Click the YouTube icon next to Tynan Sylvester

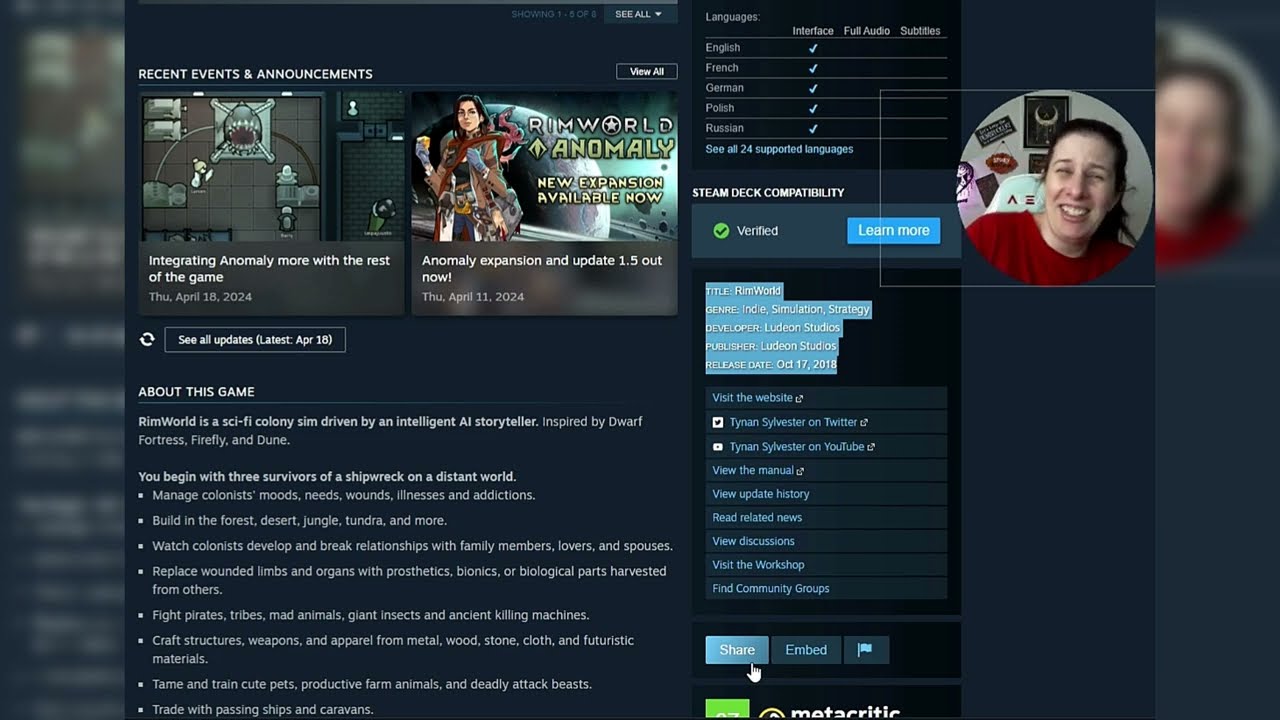click(x=717, y=447)
